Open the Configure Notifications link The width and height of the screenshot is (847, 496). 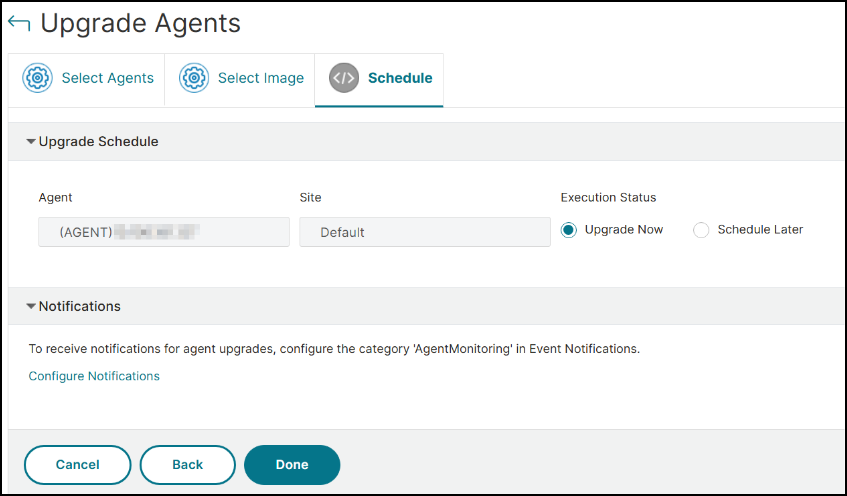pos(94,376)
